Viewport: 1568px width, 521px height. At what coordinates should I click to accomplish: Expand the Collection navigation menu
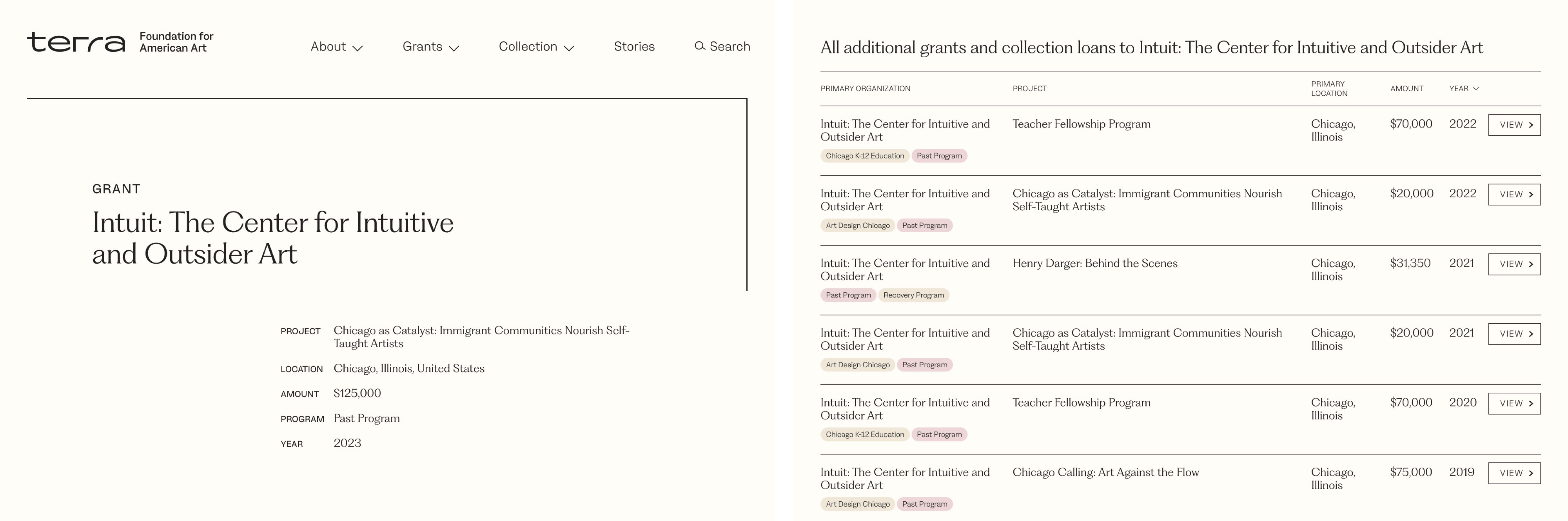pyautogui.click(x=535, y=47)
